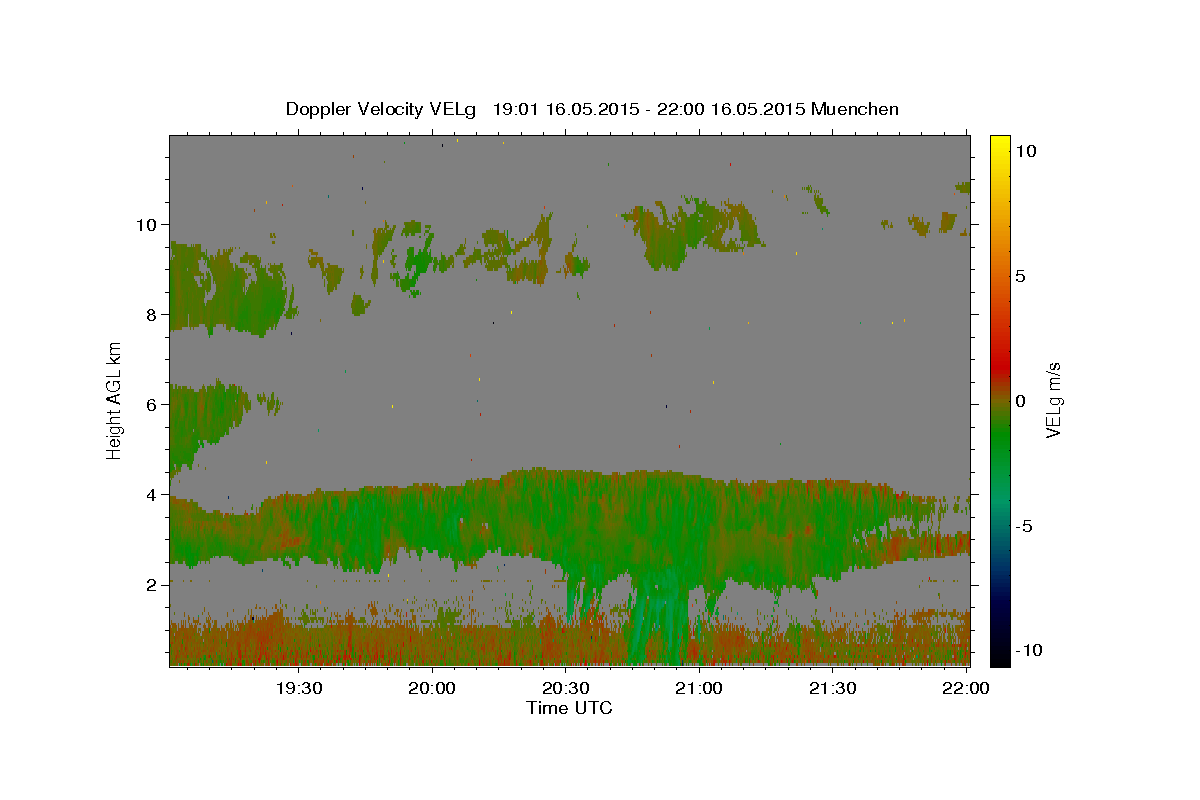Screen dimensions: 1200x800
Task: Click the black bottom of the colorbar
Action: [x=999, y=656]
